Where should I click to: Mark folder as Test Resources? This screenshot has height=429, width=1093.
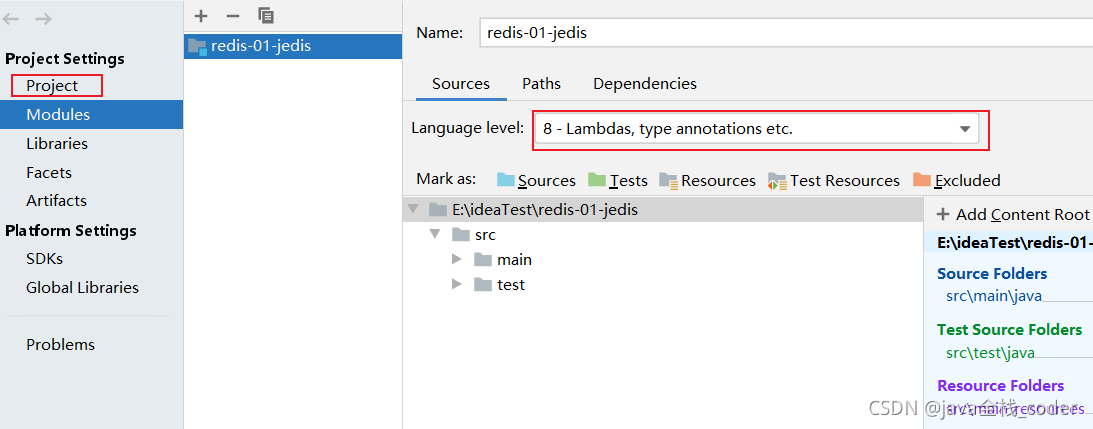(834, 181)
